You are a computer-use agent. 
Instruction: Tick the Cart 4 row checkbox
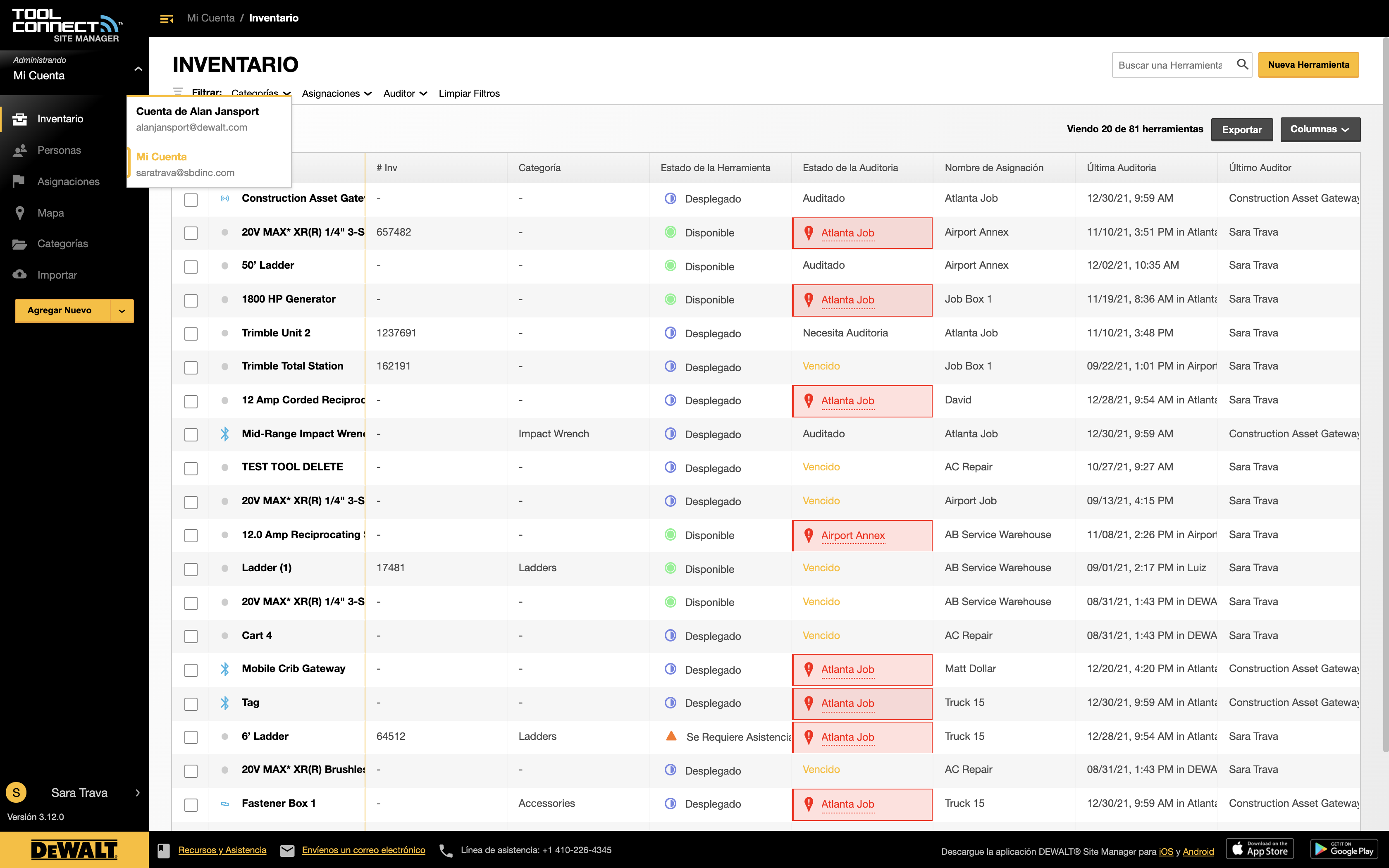tap(191, 637)
